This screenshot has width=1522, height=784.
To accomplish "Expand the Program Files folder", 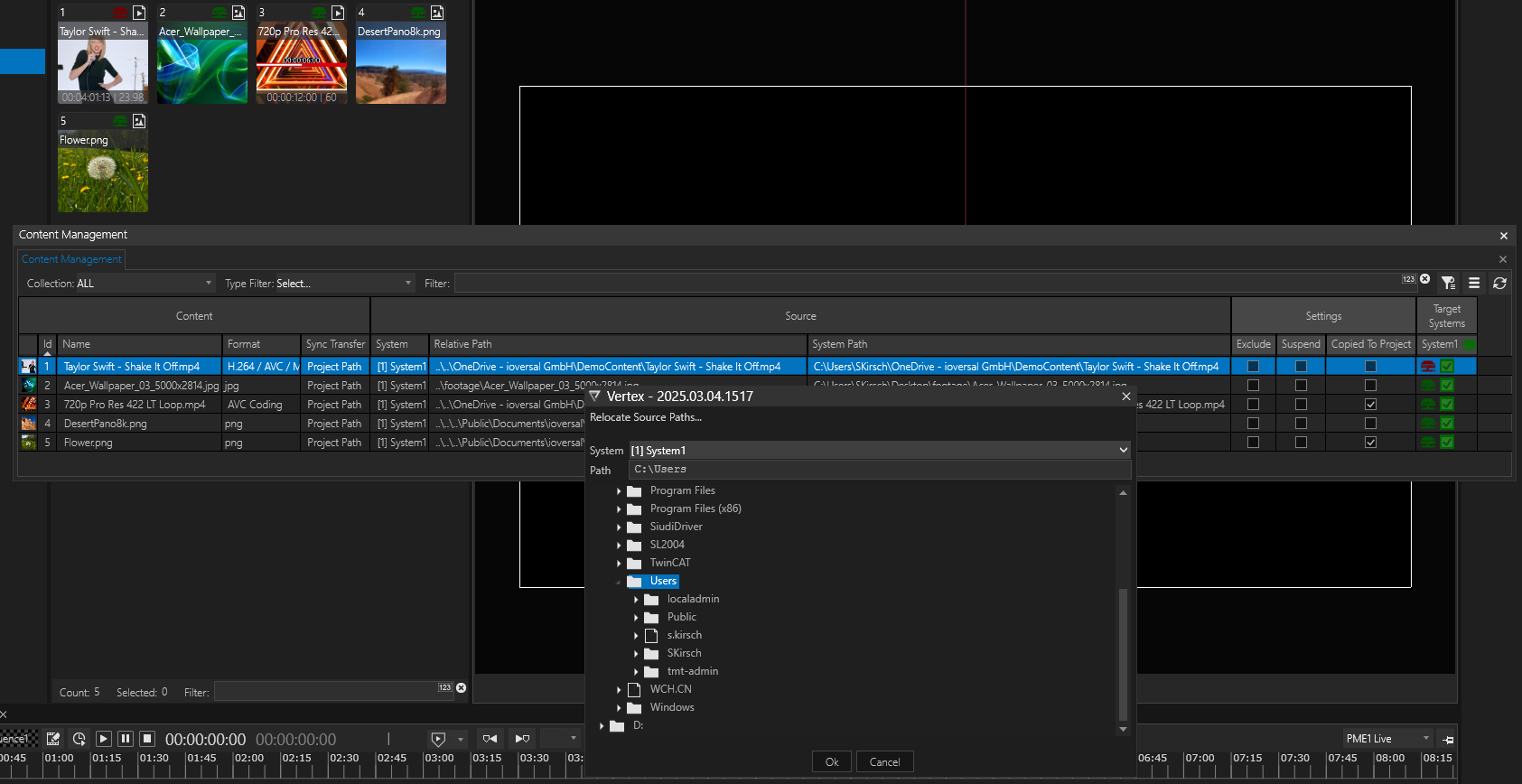I will [619, 491].
